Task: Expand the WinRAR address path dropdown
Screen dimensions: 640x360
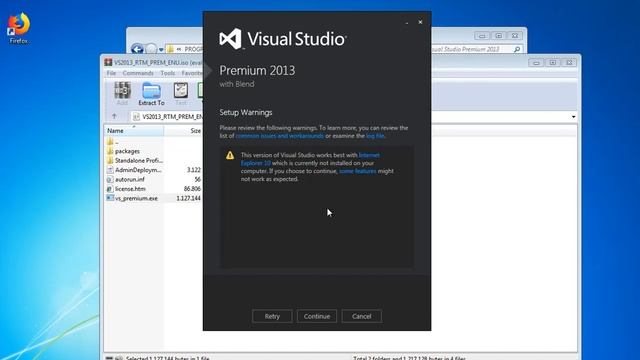Action: click(x=573, y=117)
